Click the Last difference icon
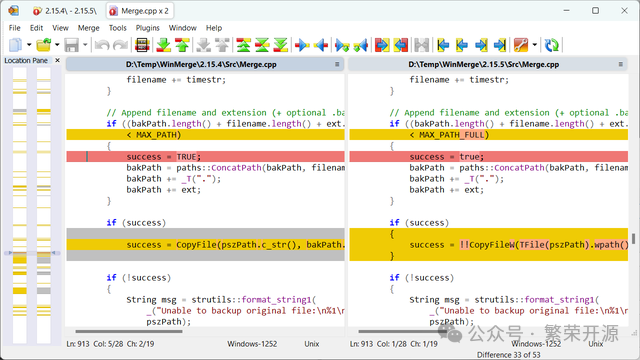The image size is (640, 360). pos(281,45)
